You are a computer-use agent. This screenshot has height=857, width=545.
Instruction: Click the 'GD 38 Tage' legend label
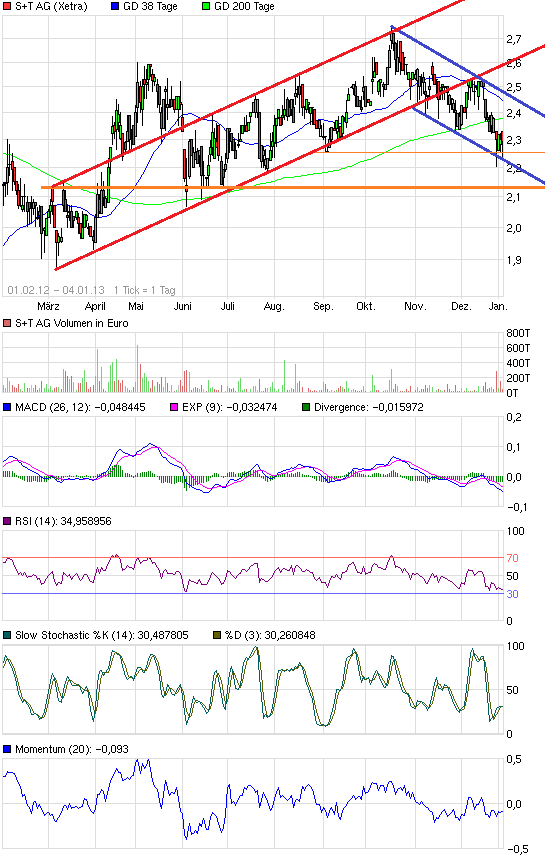(150, 7)
